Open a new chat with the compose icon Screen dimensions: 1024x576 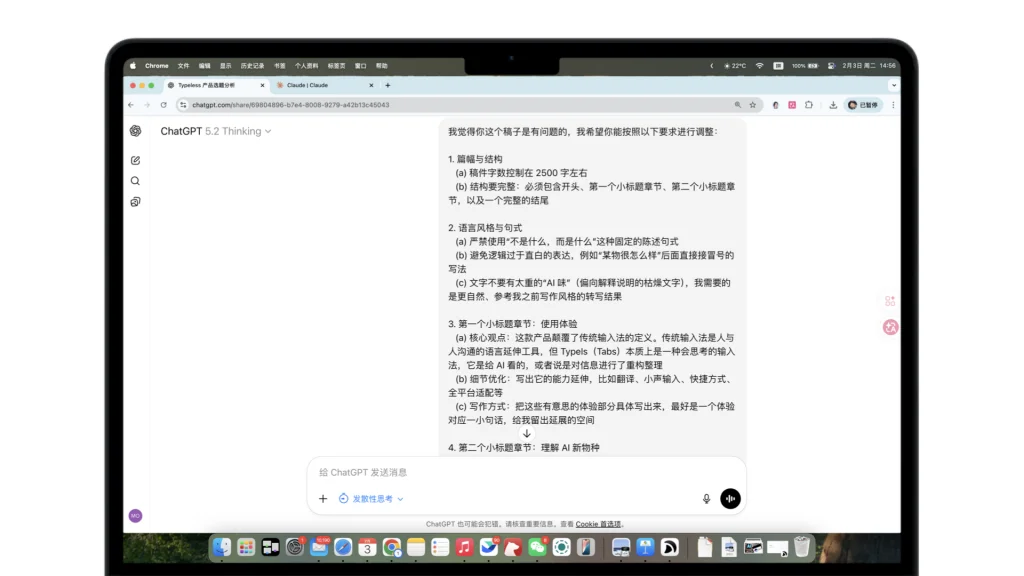pos(135,159)
